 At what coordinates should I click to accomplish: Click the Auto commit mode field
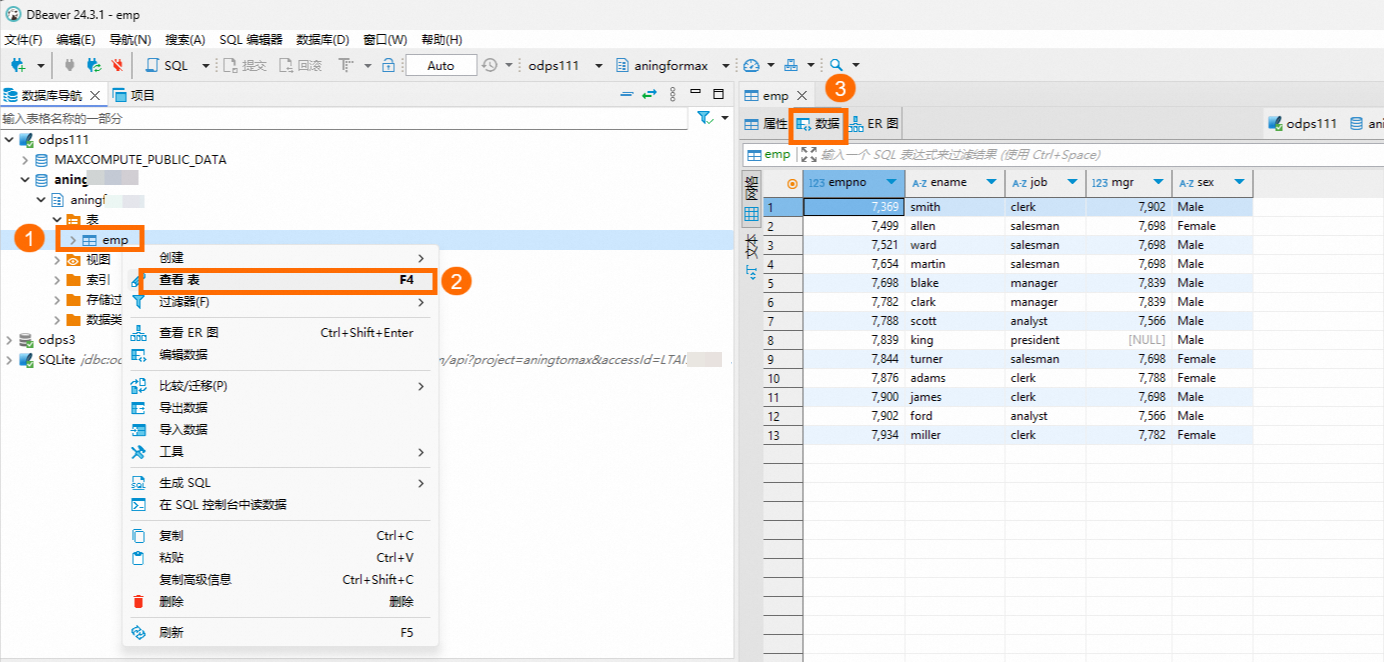tap(440, 65)
